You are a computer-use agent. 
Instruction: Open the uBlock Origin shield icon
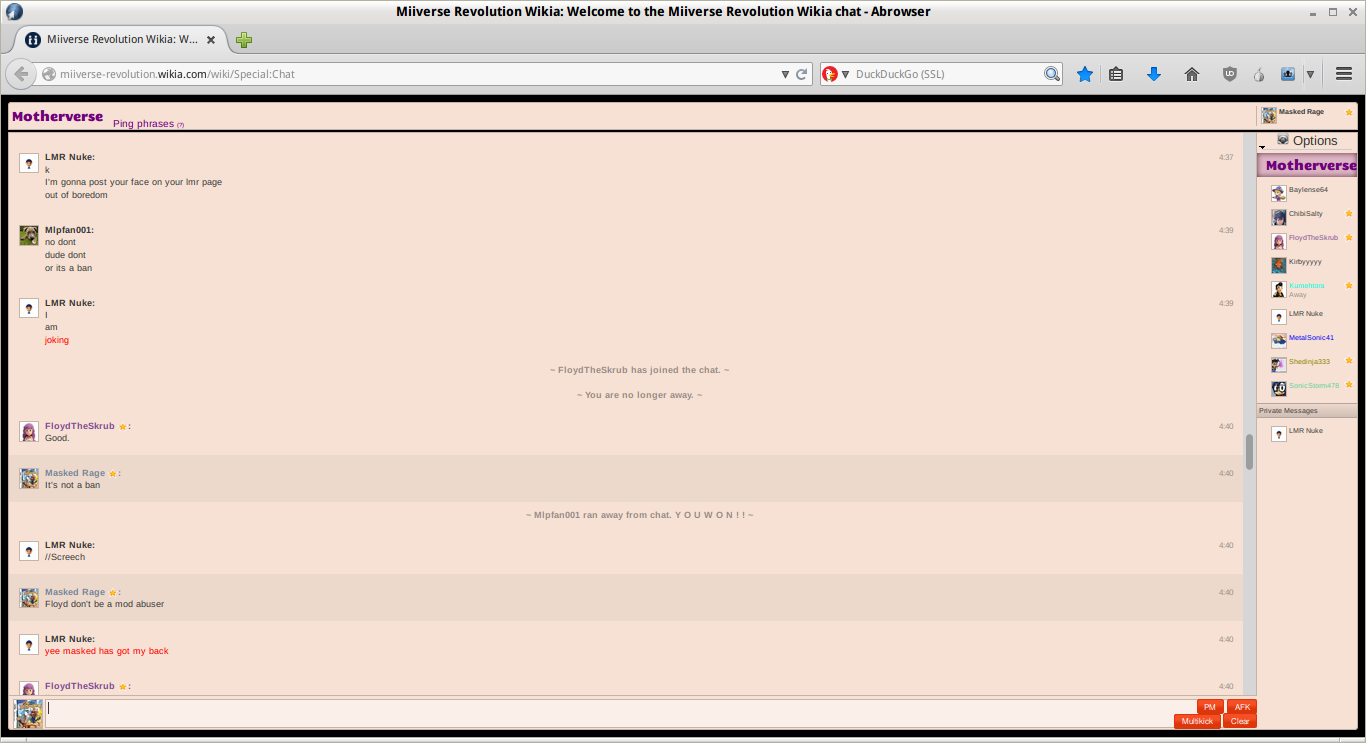tap(1230, 74)
